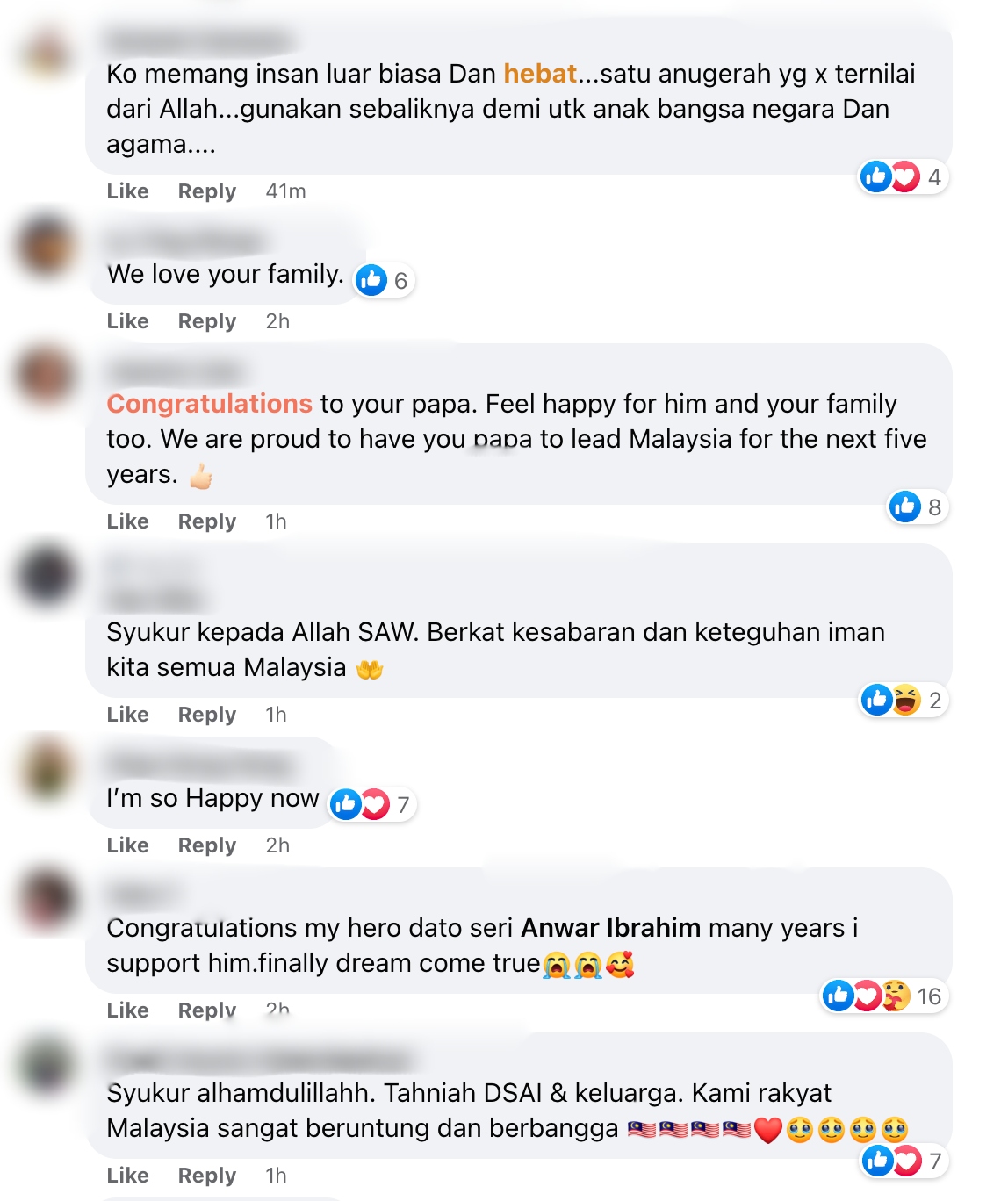View the 8 likes on the Congratulations papa comment
The width and height of the screenshot is (1008, 1201).
click(918, 507)
